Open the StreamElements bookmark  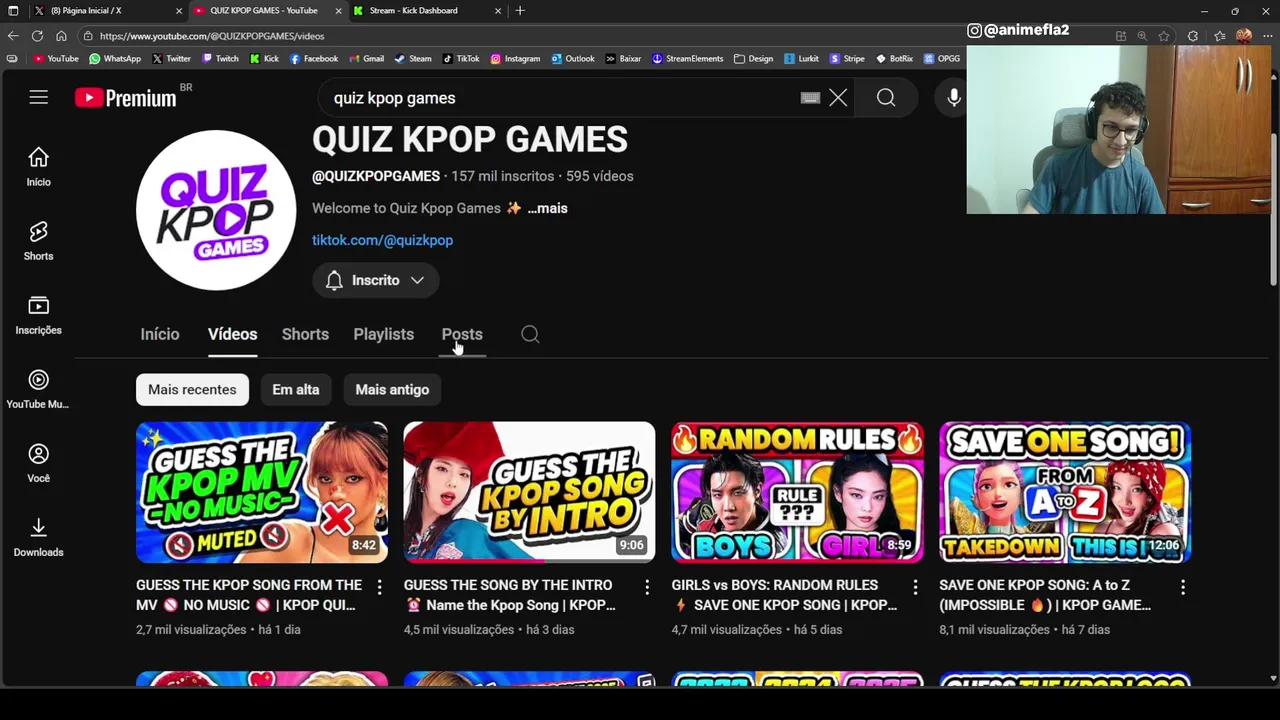click(687, 59)
